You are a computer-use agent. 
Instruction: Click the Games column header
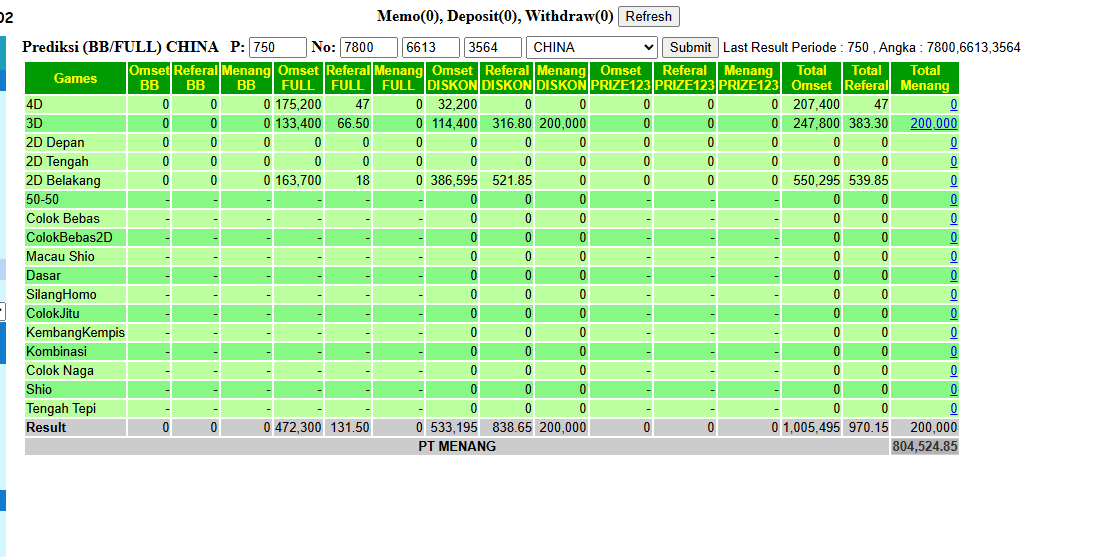tap(76, 78)
